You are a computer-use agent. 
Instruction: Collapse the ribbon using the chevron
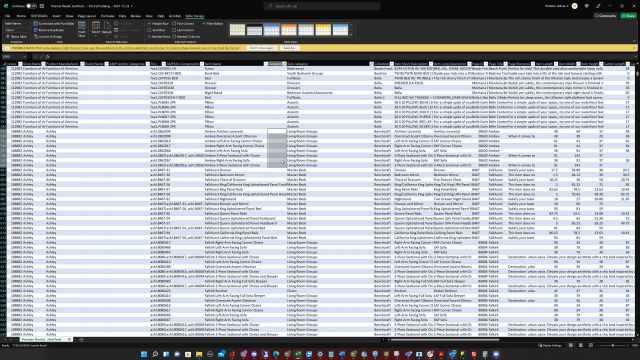point(634,41)
